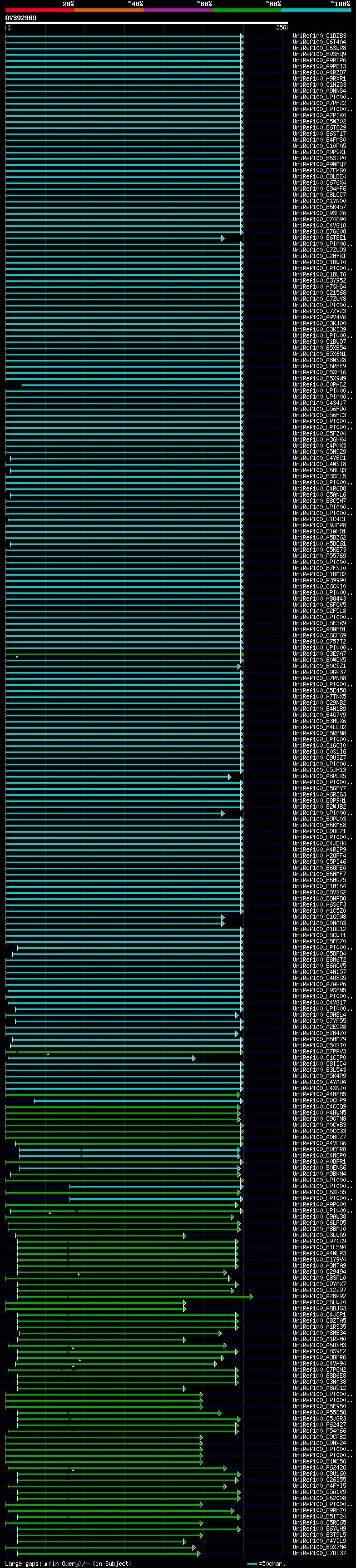Select the UniRef100_Q9NX24 label

pyautogui.click(x=319, y=1443)
